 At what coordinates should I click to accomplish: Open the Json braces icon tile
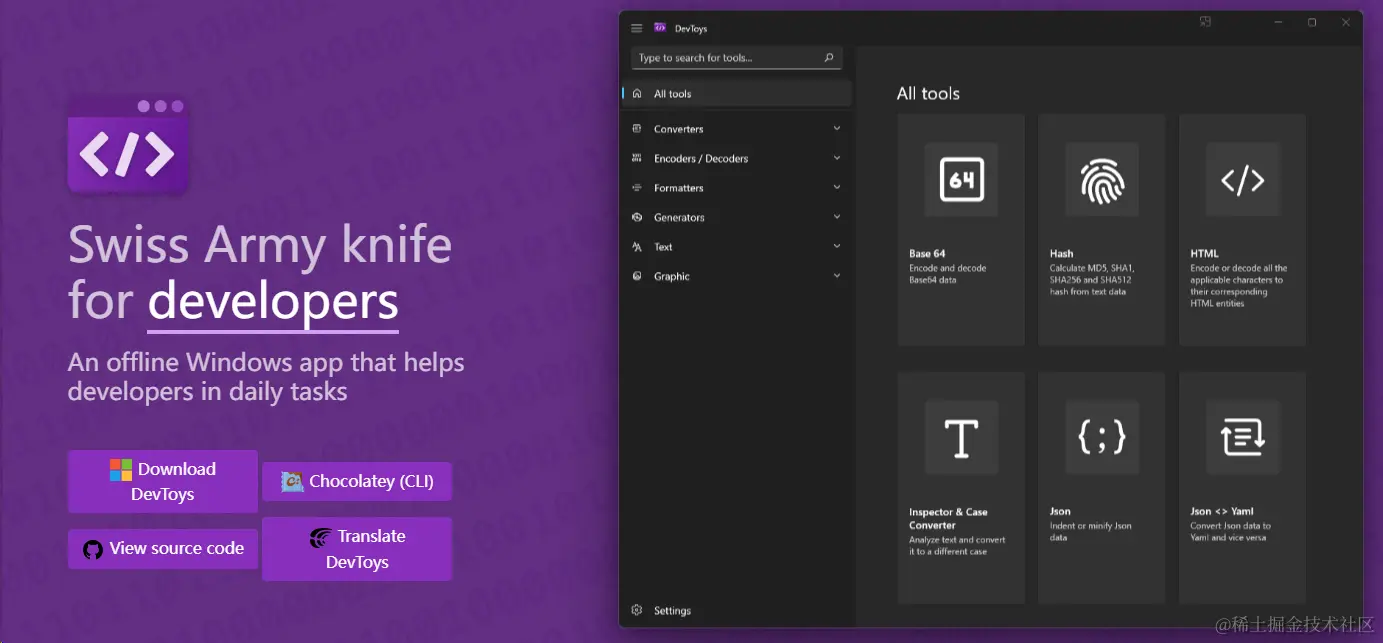(1102, 438)
